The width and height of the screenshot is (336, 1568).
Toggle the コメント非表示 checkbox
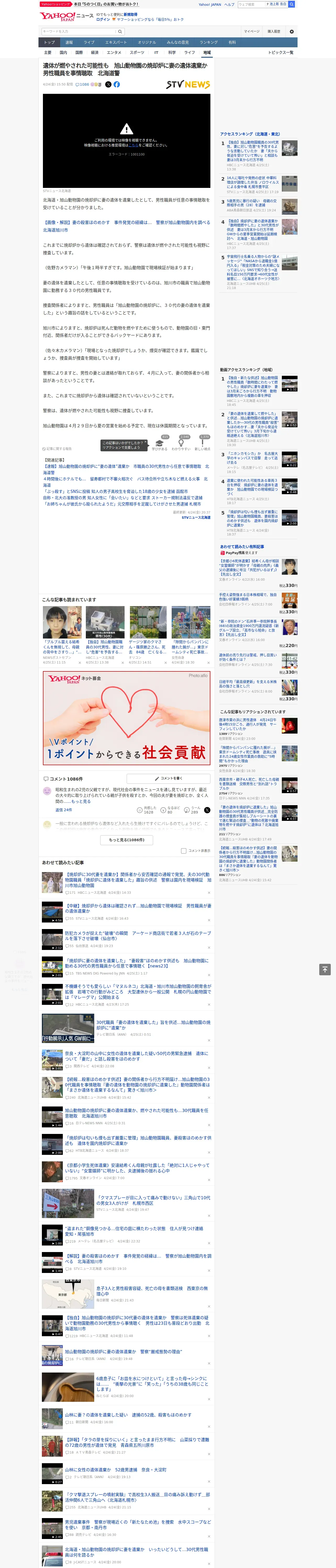pos(183,851)
